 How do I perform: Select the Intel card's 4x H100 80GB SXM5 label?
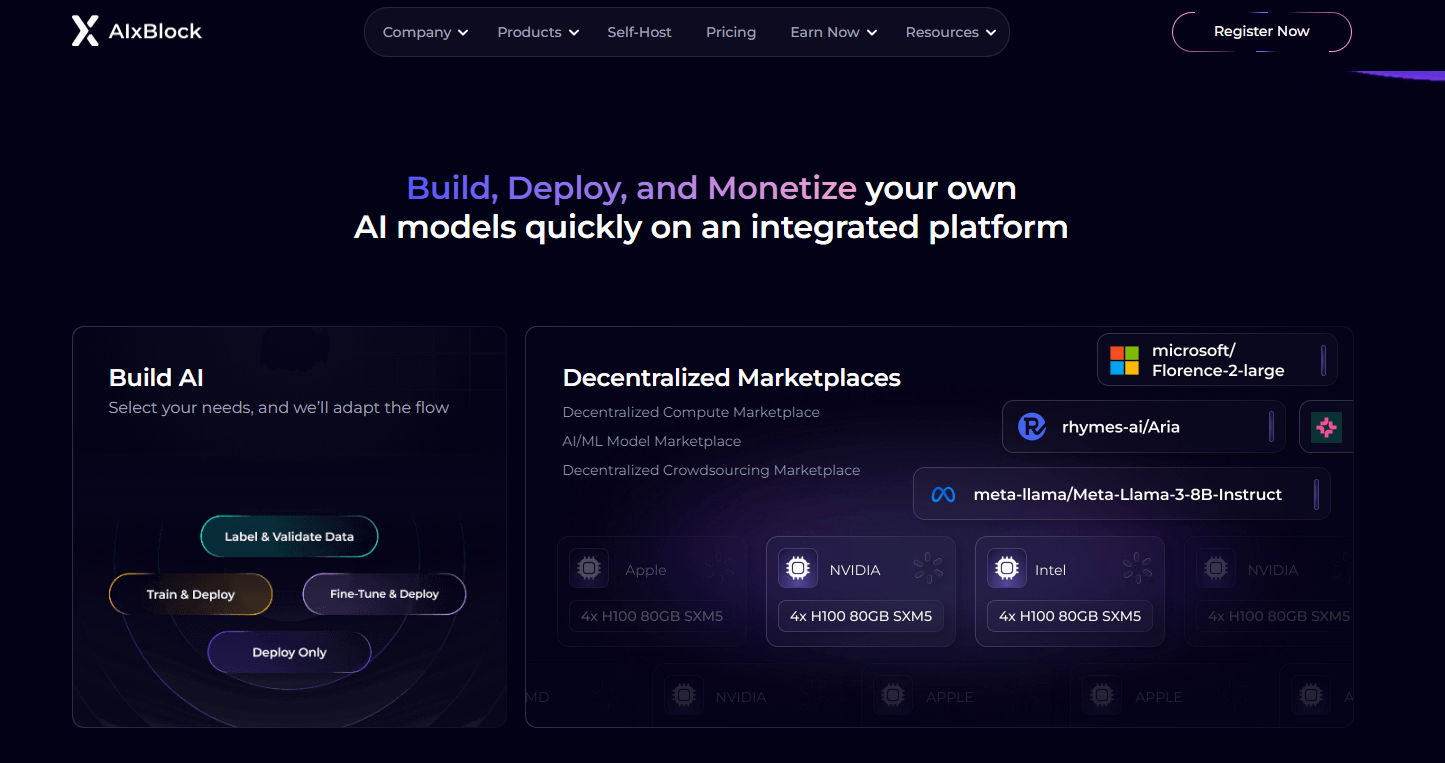click(x=1069, y=616)
